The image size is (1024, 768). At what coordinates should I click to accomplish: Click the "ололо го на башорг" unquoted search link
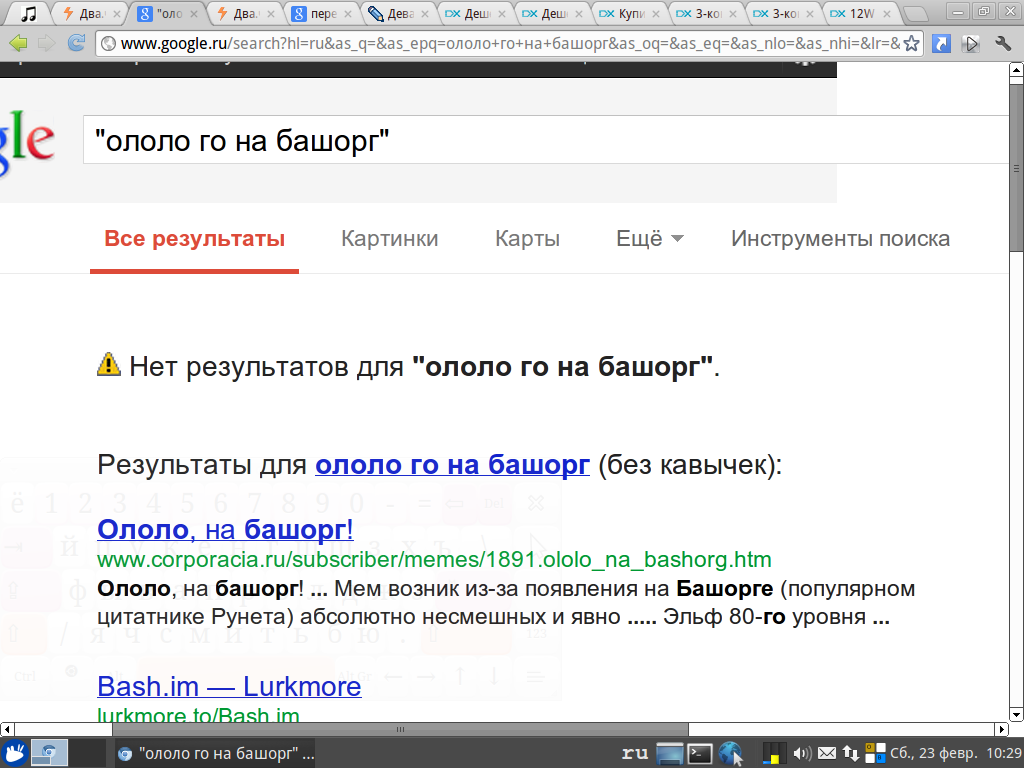click(x=453, y=465)
